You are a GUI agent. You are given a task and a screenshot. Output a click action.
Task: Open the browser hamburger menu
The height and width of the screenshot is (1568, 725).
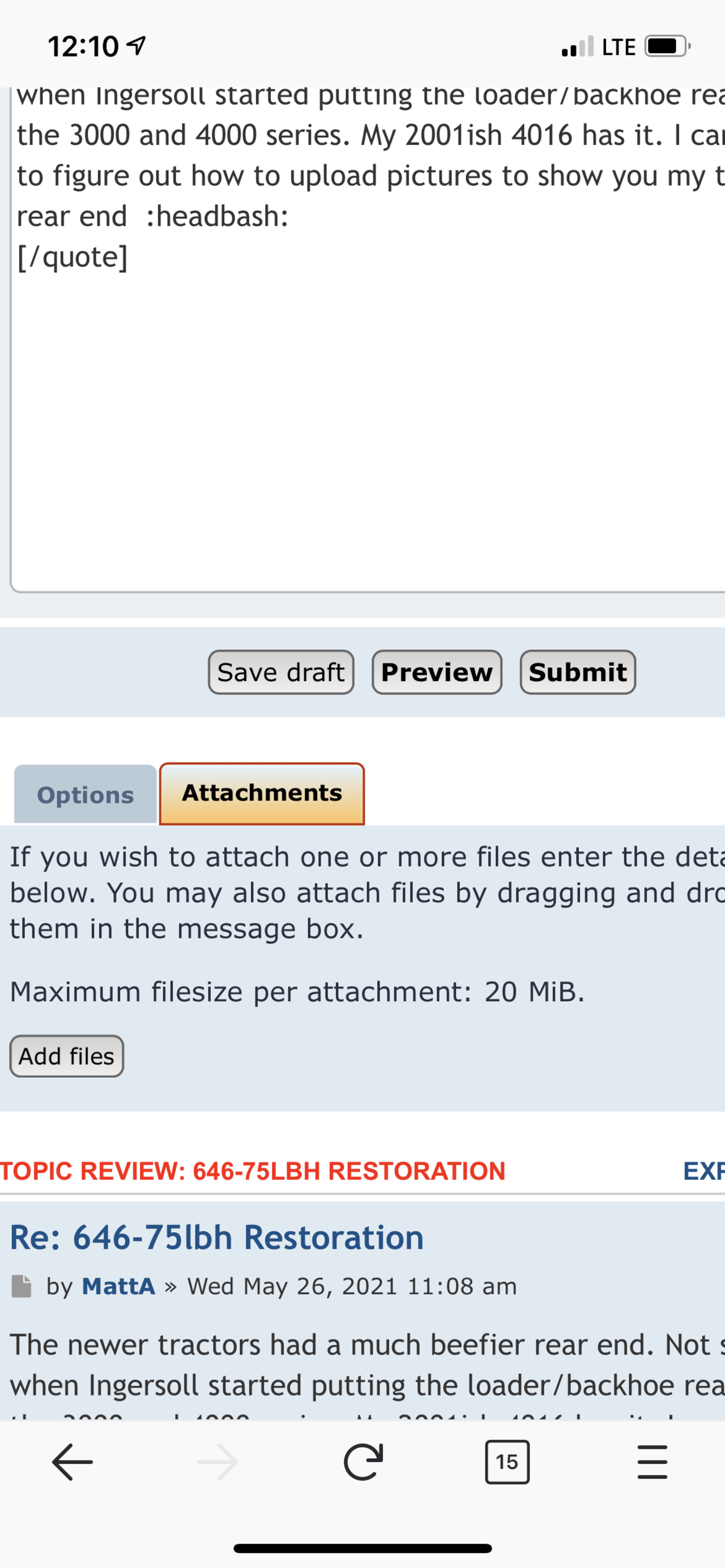click(x=652, y=1462)
